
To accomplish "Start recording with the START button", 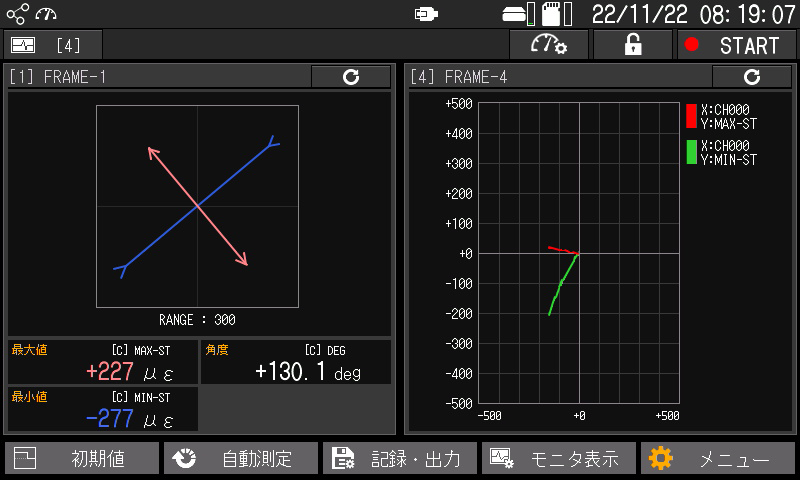I will 736,45.
